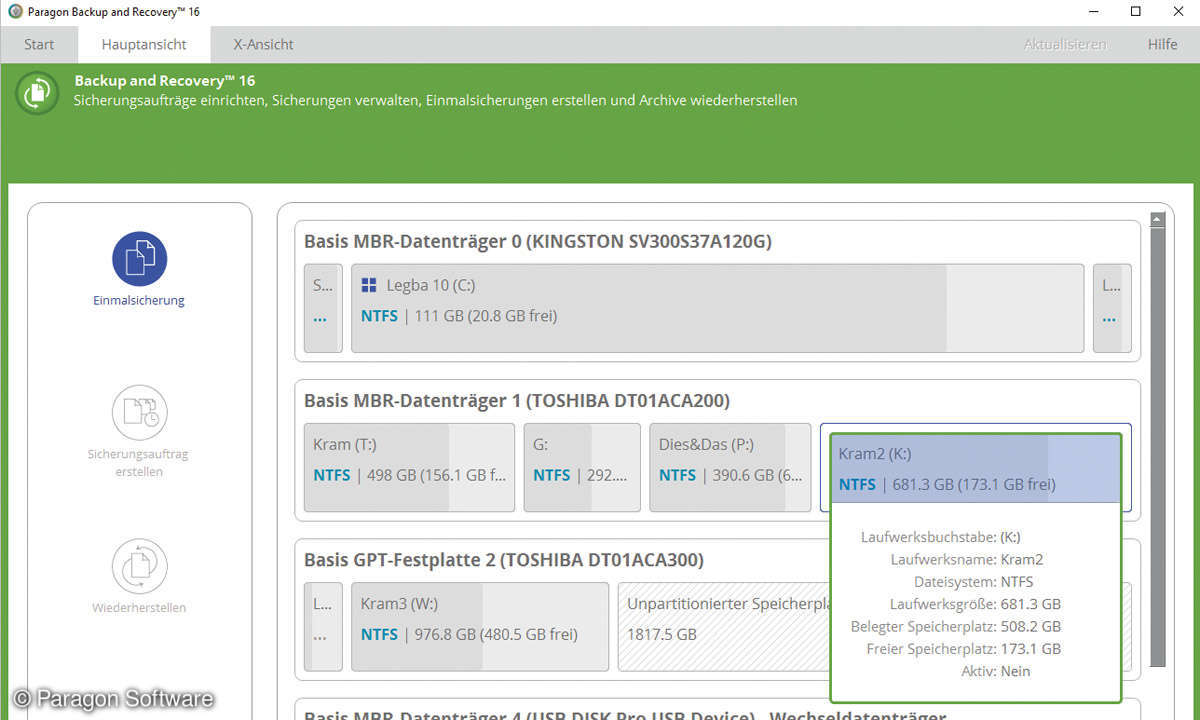Click the Einmalsicherung icon

point(139,259)
